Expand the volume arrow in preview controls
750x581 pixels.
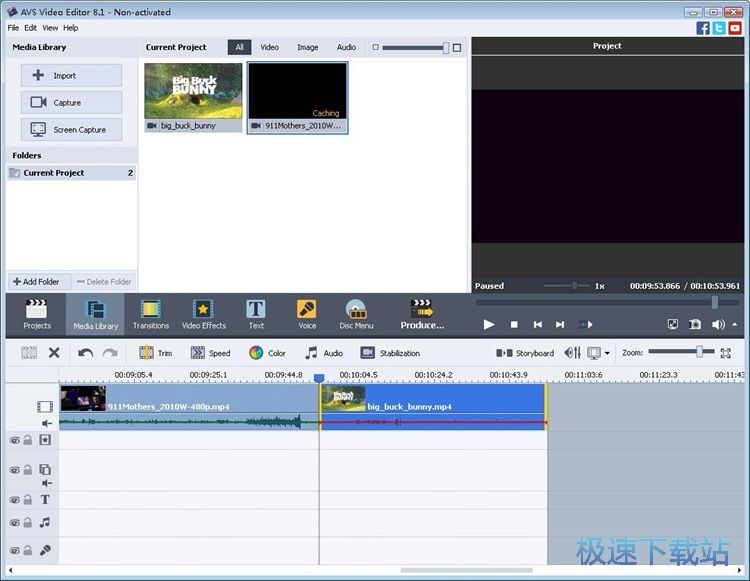click(735, 324)
